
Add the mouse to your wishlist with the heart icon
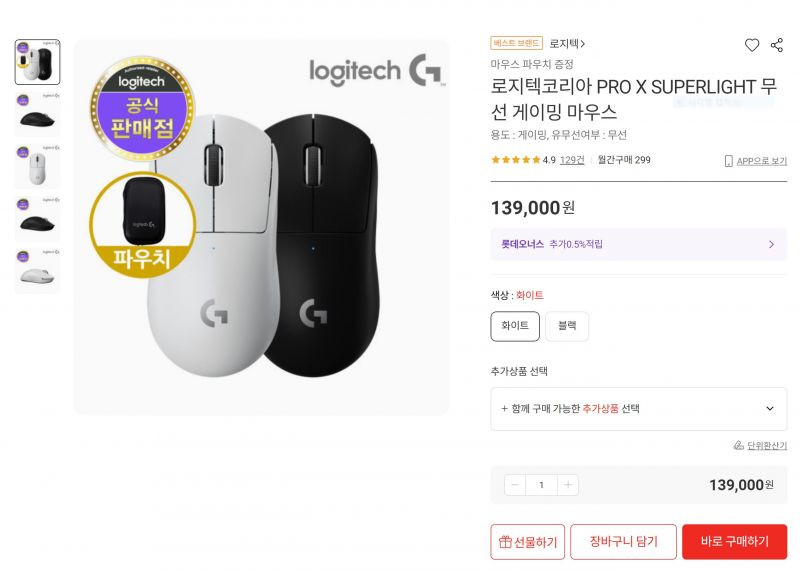(752, 45)
